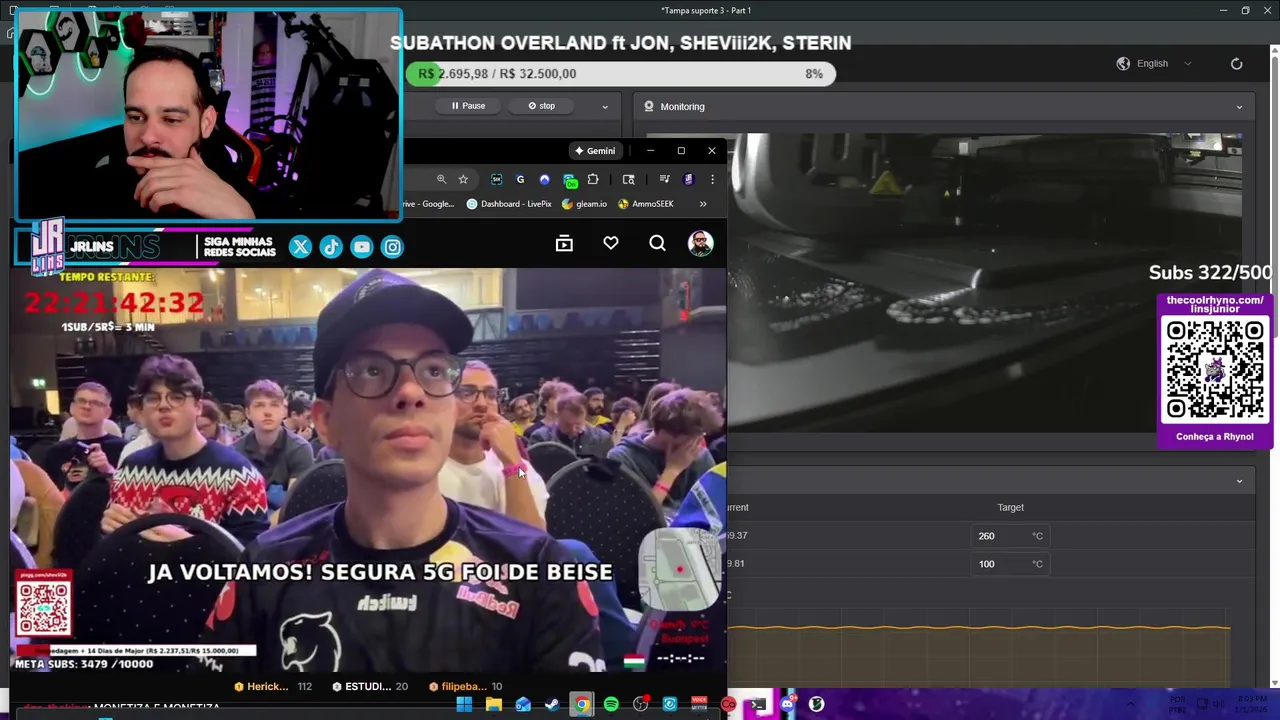
Task: Open the screenshot capture extension in Chrome
Action: tap(496, 179)
